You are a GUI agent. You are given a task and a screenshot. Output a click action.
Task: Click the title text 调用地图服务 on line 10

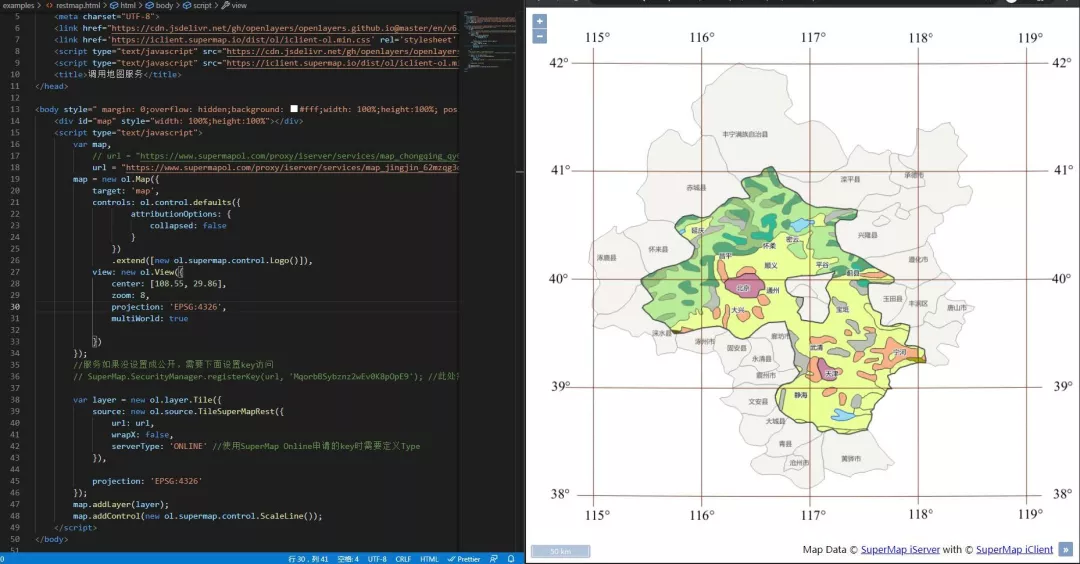point(115,74)
